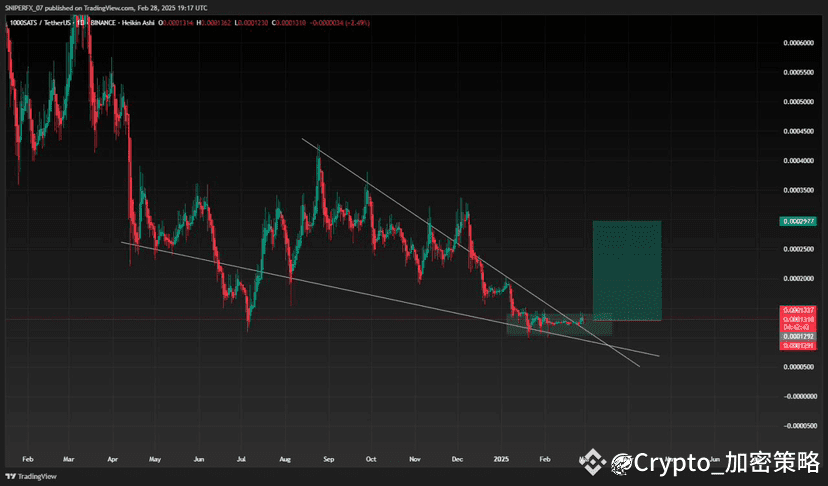828x486 pixels.
Task: Click the 0.0004500 price axis label
Action: (798, 131)
